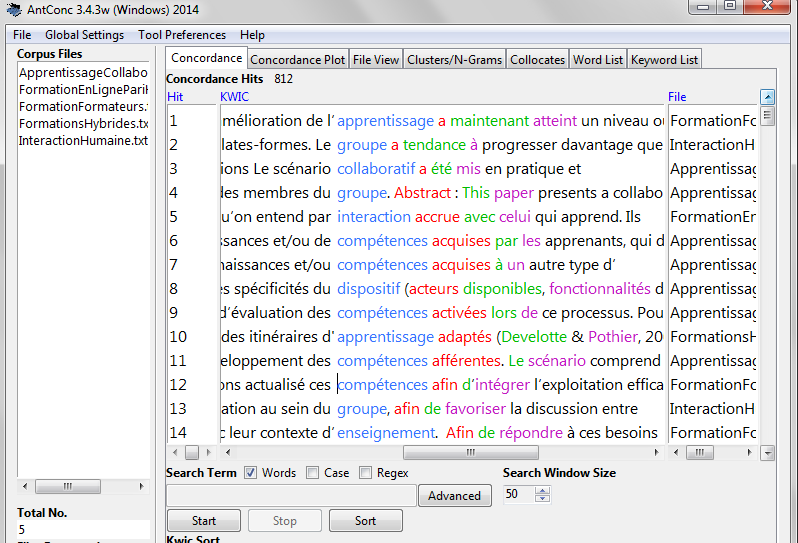This screenshot has height=543, width=798.
Task: Select corpus file FormationFormateurs
Action: (x=83, y=106)
